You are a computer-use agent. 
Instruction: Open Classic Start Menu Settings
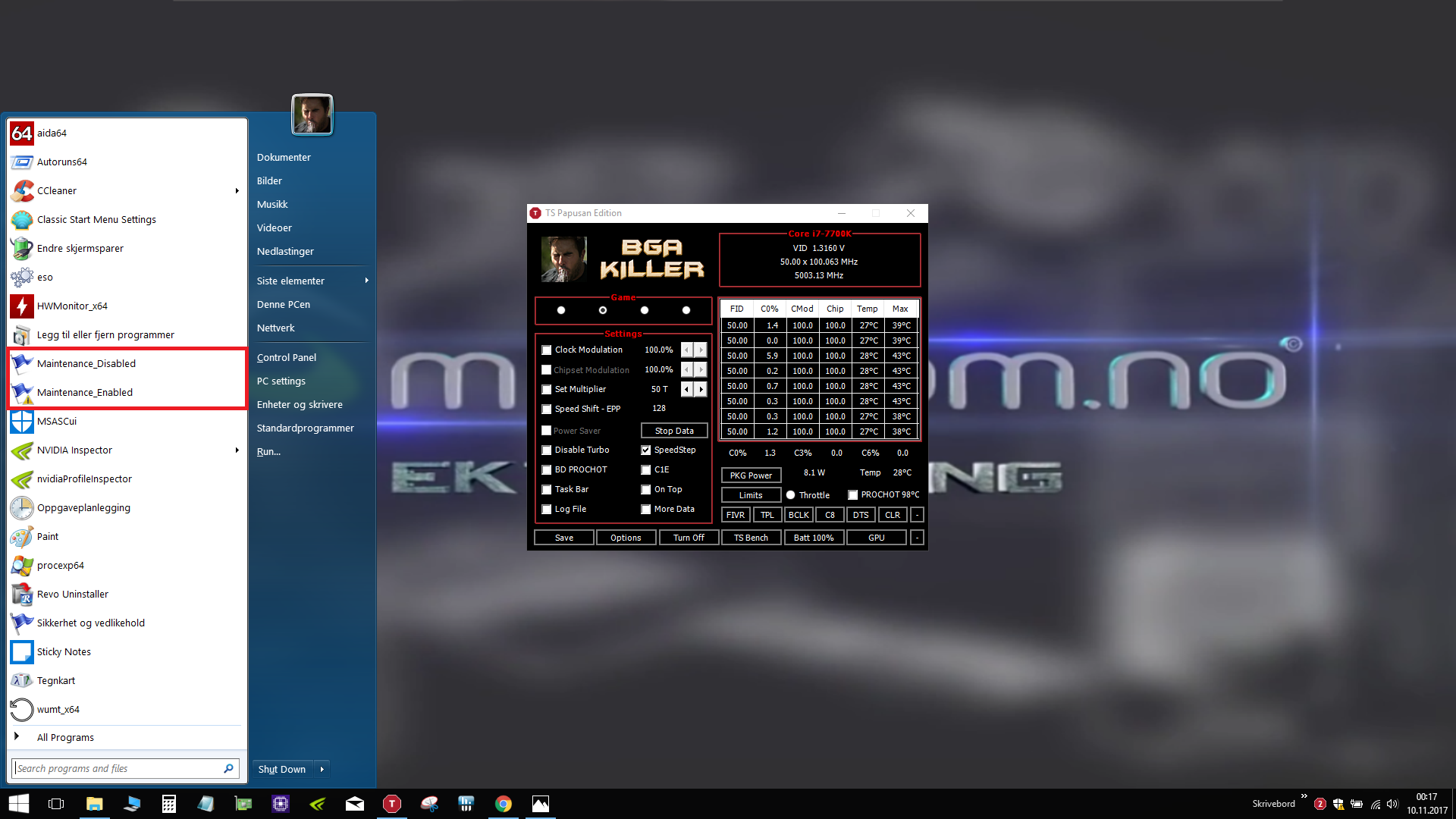tap(127, 219)
